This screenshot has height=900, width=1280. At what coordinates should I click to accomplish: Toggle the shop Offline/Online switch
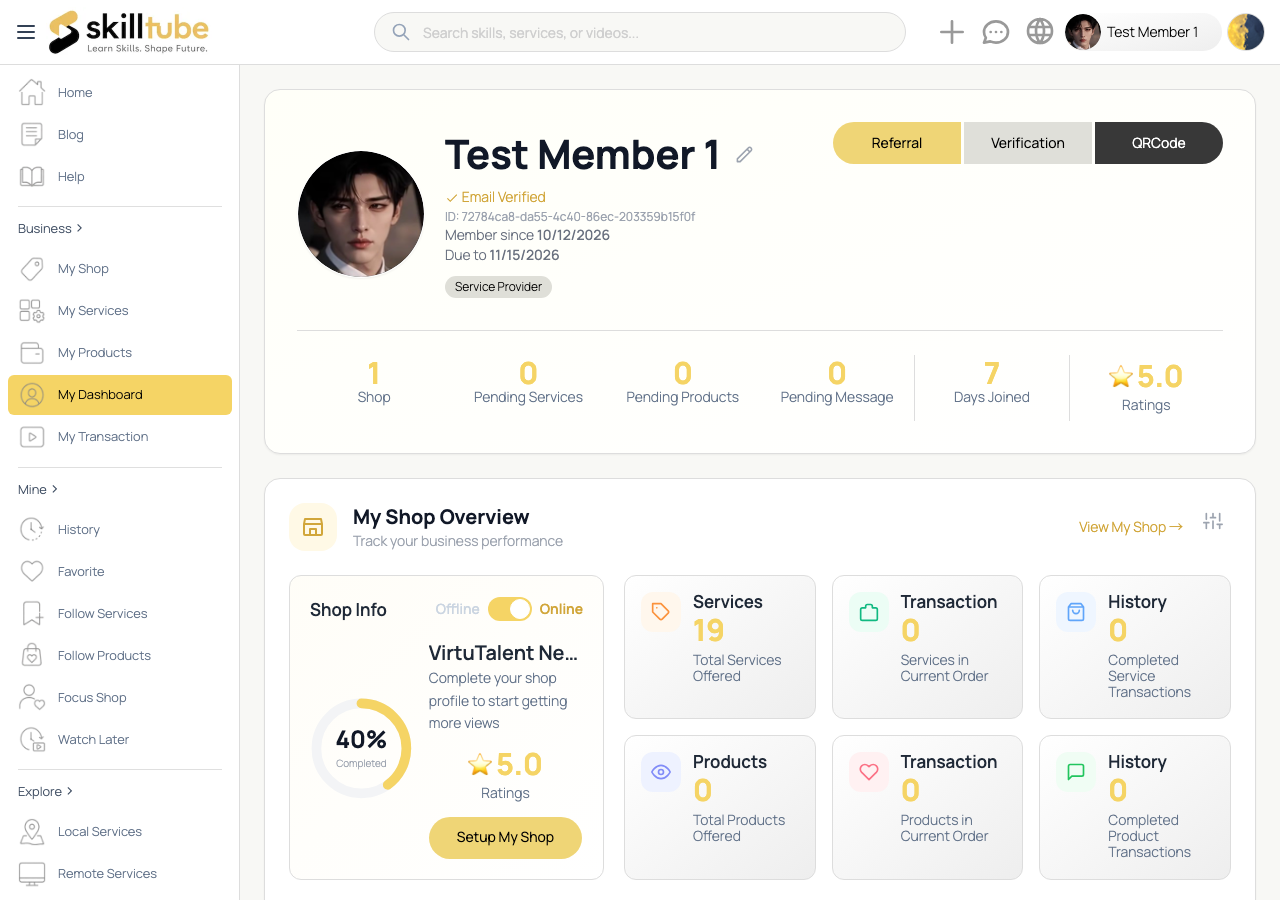[510, 609]
